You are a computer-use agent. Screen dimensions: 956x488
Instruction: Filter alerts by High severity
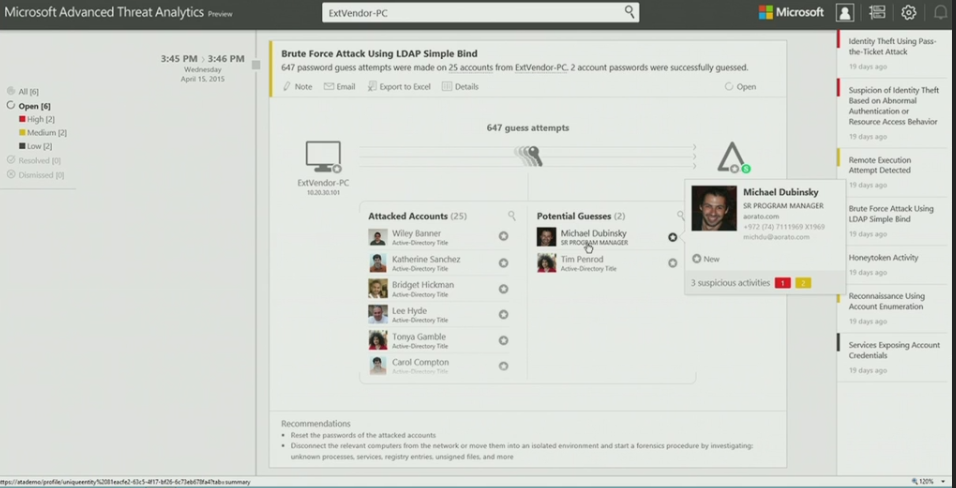[x=37, y=120]
